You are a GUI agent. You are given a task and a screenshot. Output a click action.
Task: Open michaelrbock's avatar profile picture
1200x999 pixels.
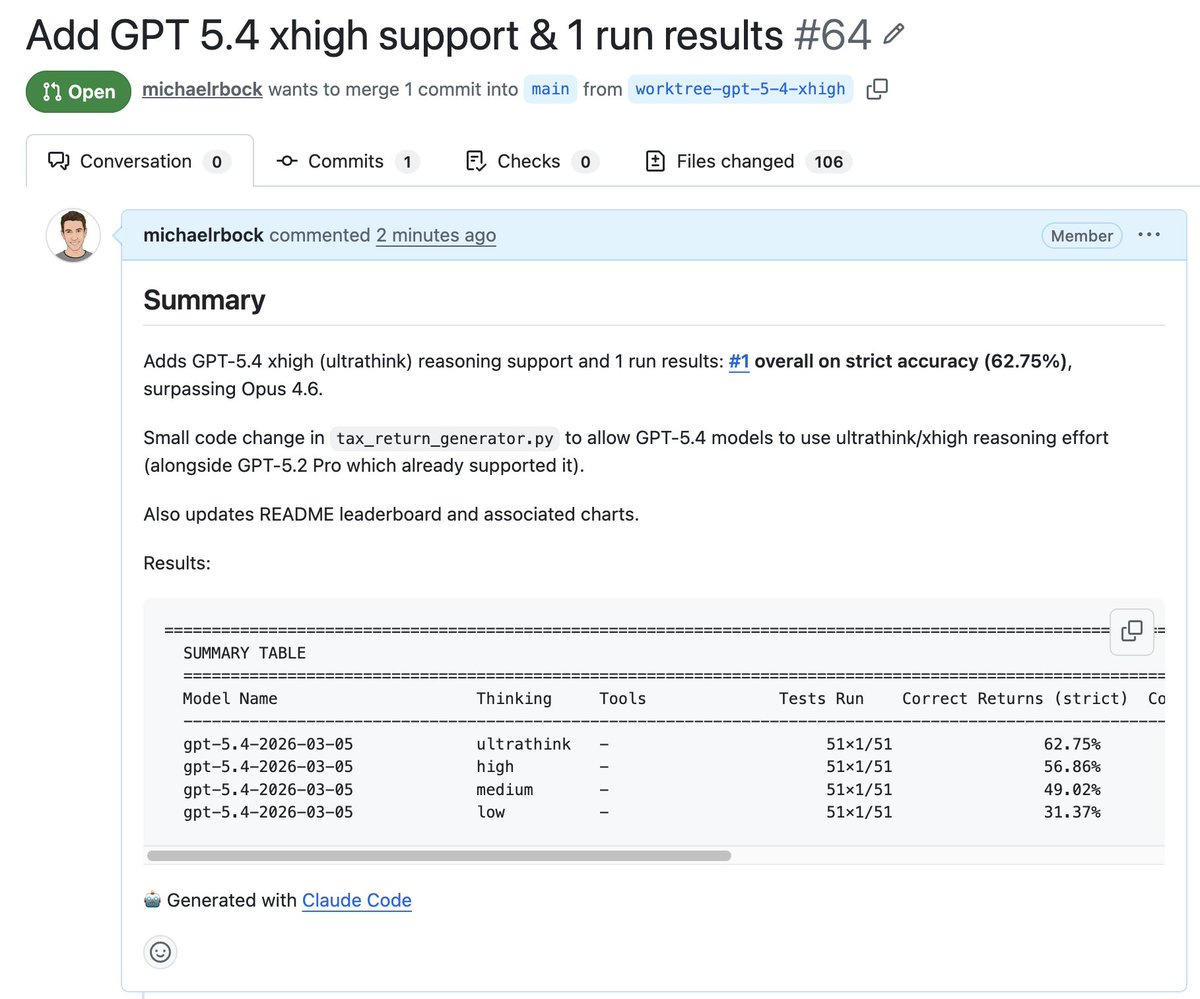[73, 235]
